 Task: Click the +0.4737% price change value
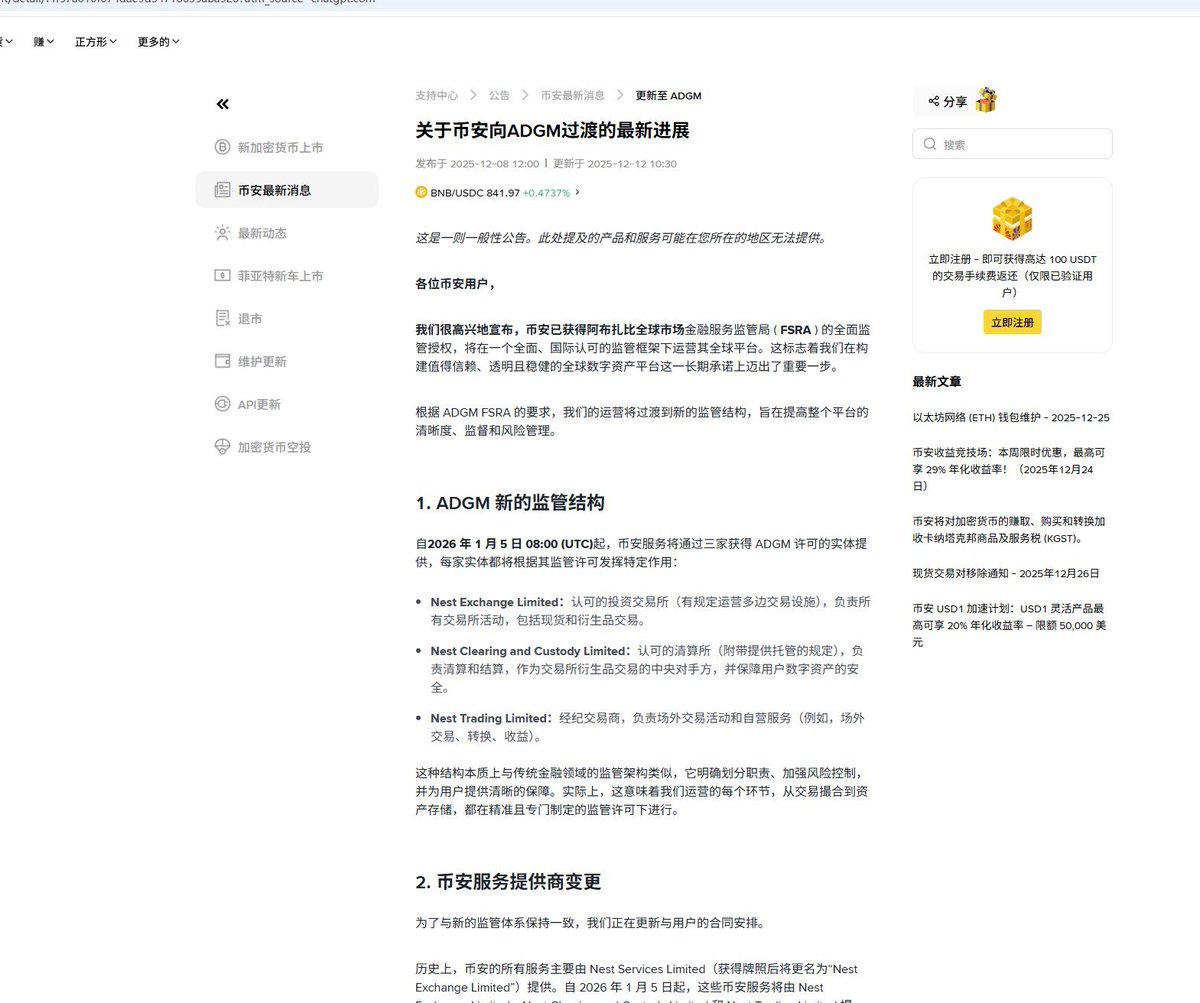[546, 192]
